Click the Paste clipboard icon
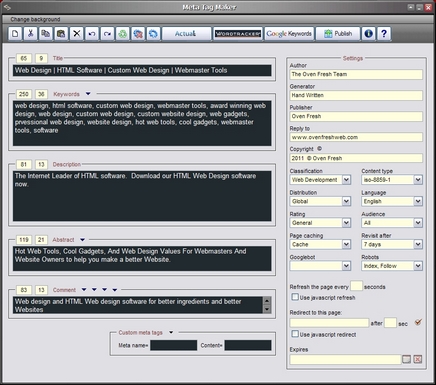 61,34
